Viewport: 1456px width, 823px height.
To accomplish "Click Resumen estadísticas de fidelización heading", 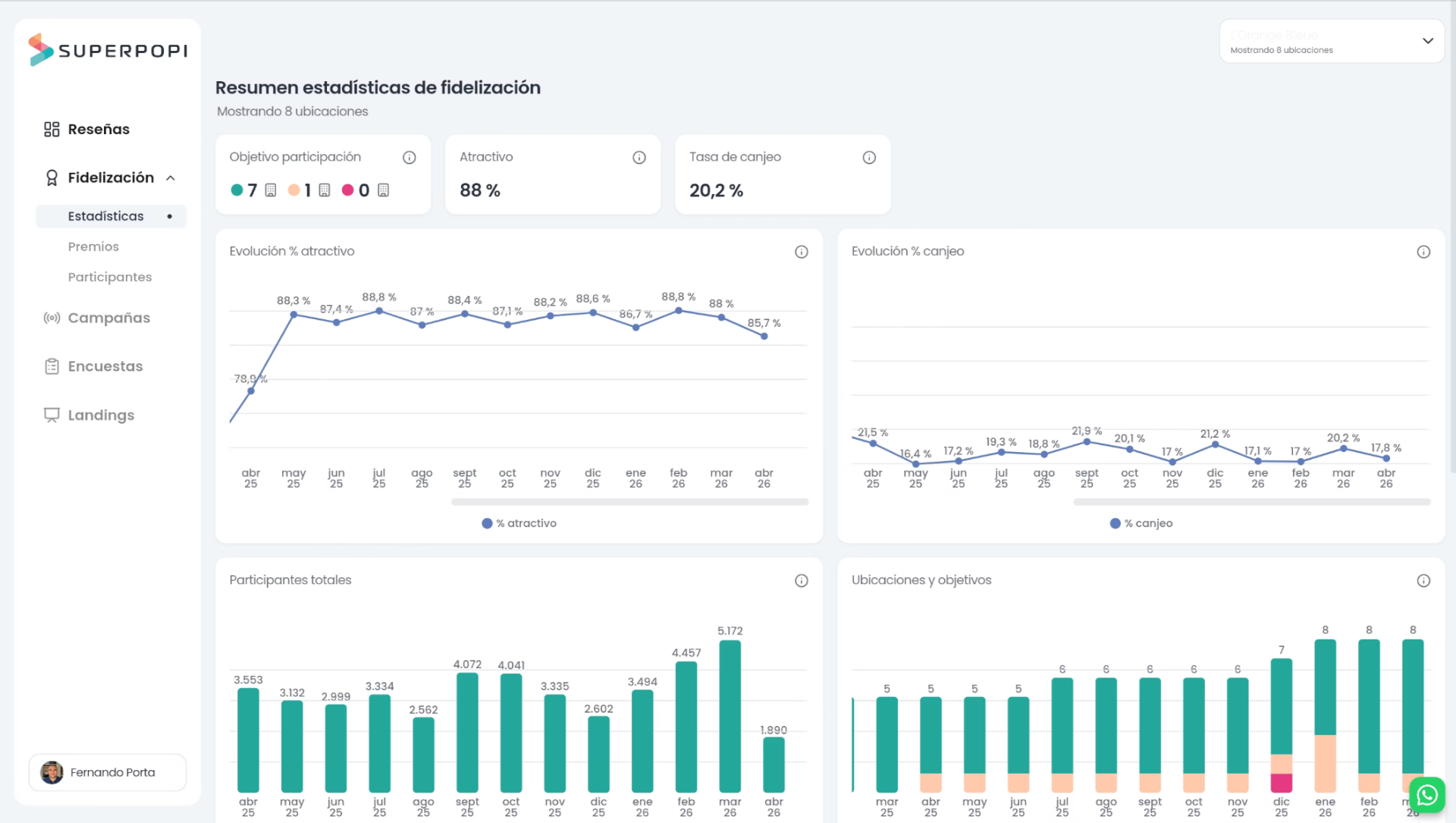I will click(x=378, y=88).
